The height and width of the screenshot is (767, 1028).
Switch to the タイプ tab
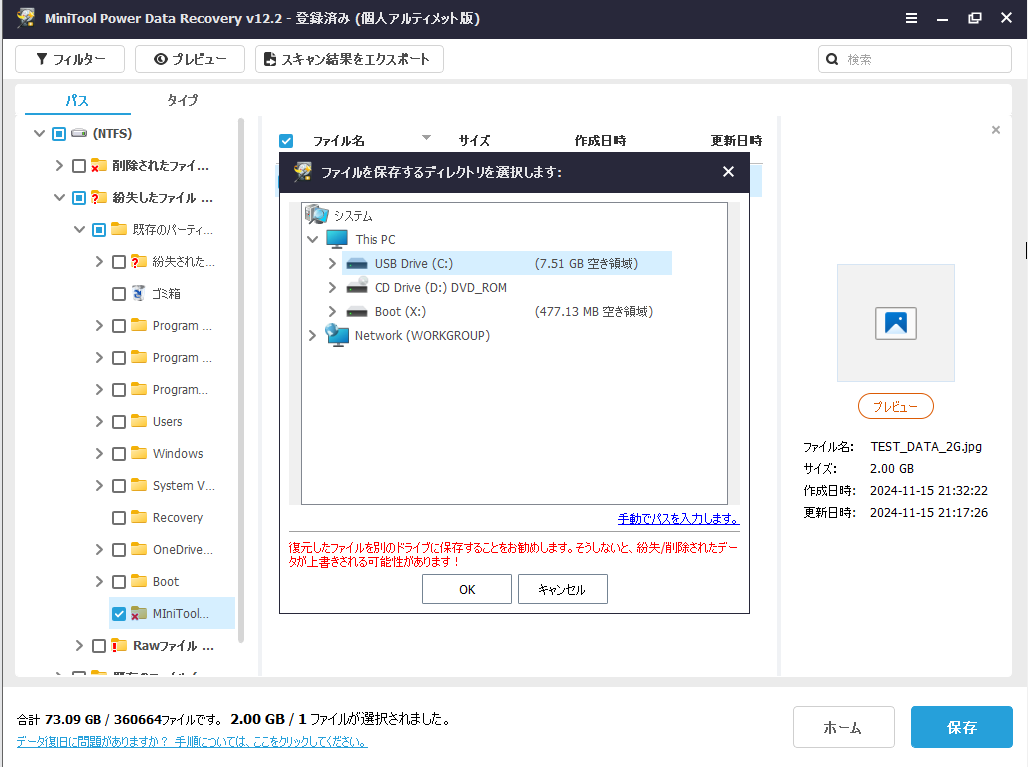point(182,100)
